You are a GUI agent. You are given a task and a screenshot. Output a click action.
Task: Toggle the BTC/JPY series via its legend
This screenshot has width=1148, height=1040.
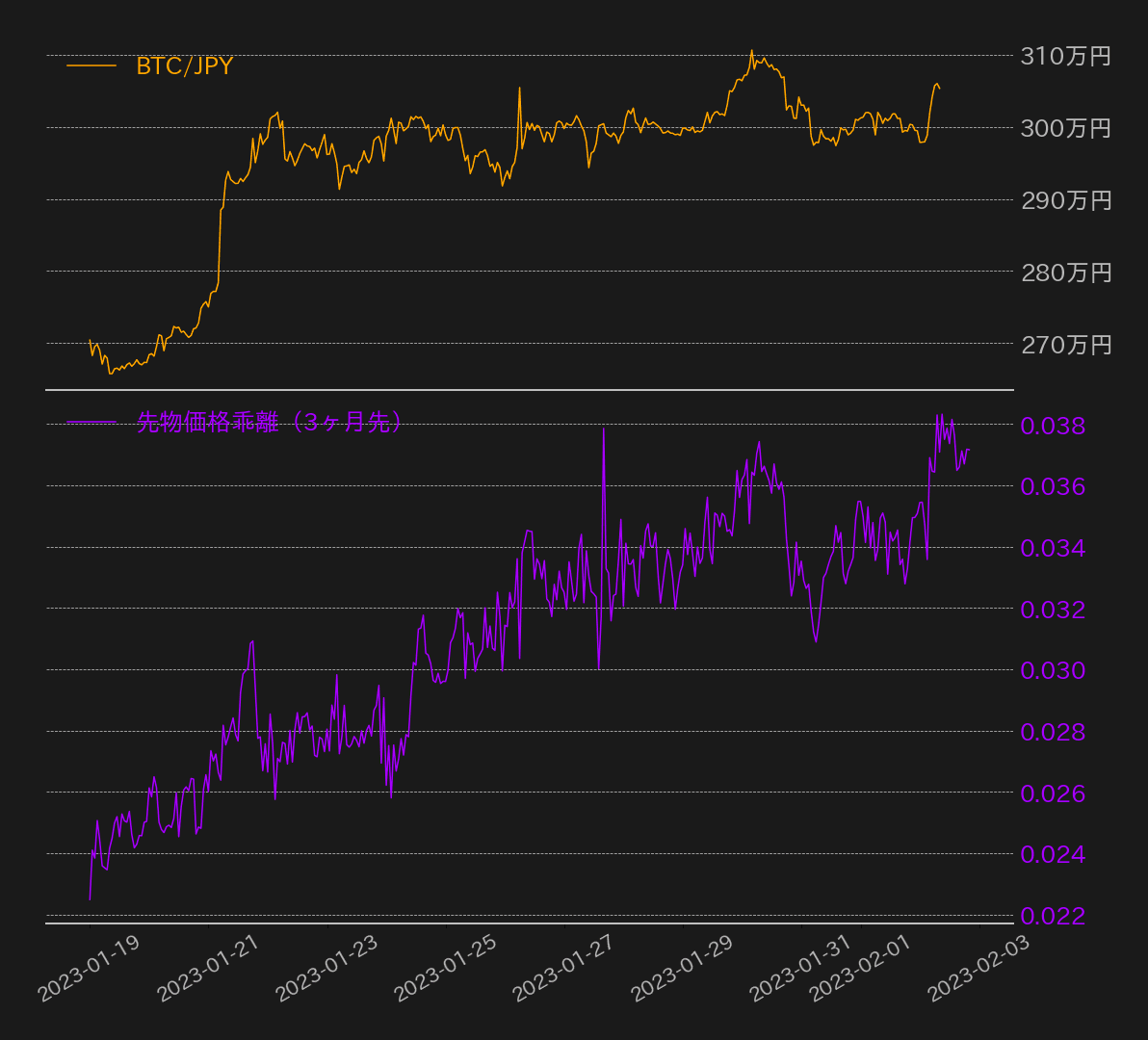click(x=183, y=67)
